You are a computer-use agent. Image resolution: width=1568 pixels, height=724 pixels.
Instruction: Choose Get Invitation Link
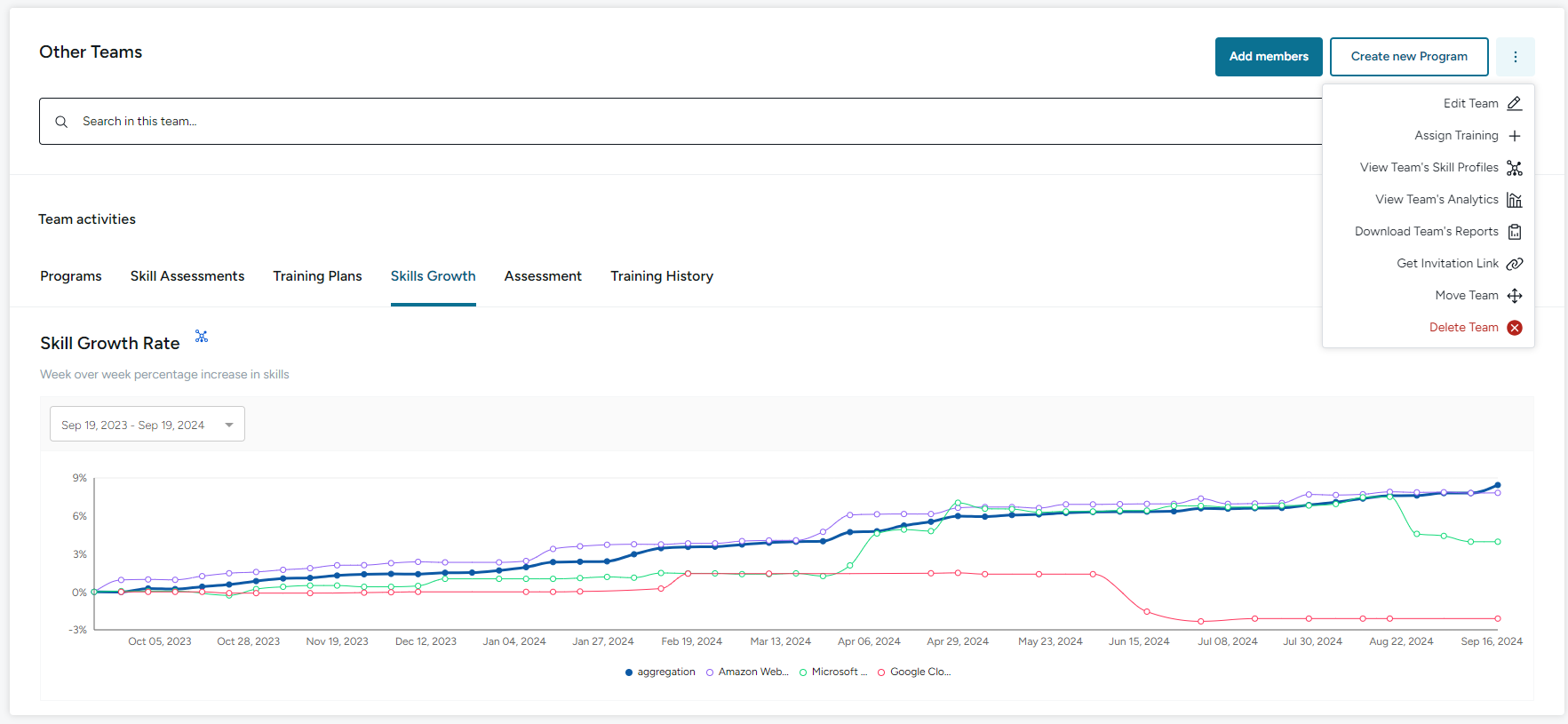1429,264
